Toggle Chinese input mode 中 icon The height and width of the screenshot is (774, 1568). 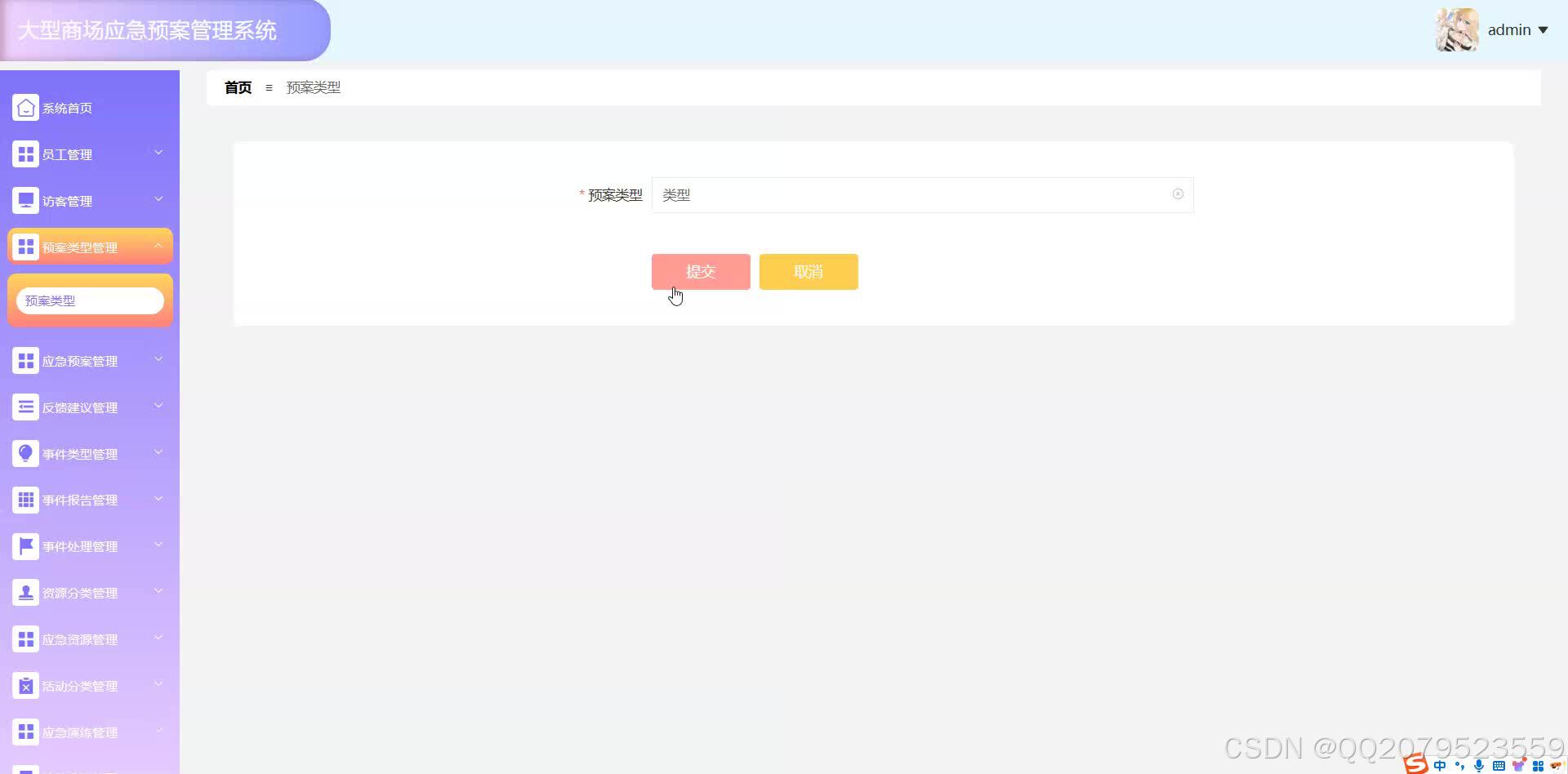point(1440,766)
